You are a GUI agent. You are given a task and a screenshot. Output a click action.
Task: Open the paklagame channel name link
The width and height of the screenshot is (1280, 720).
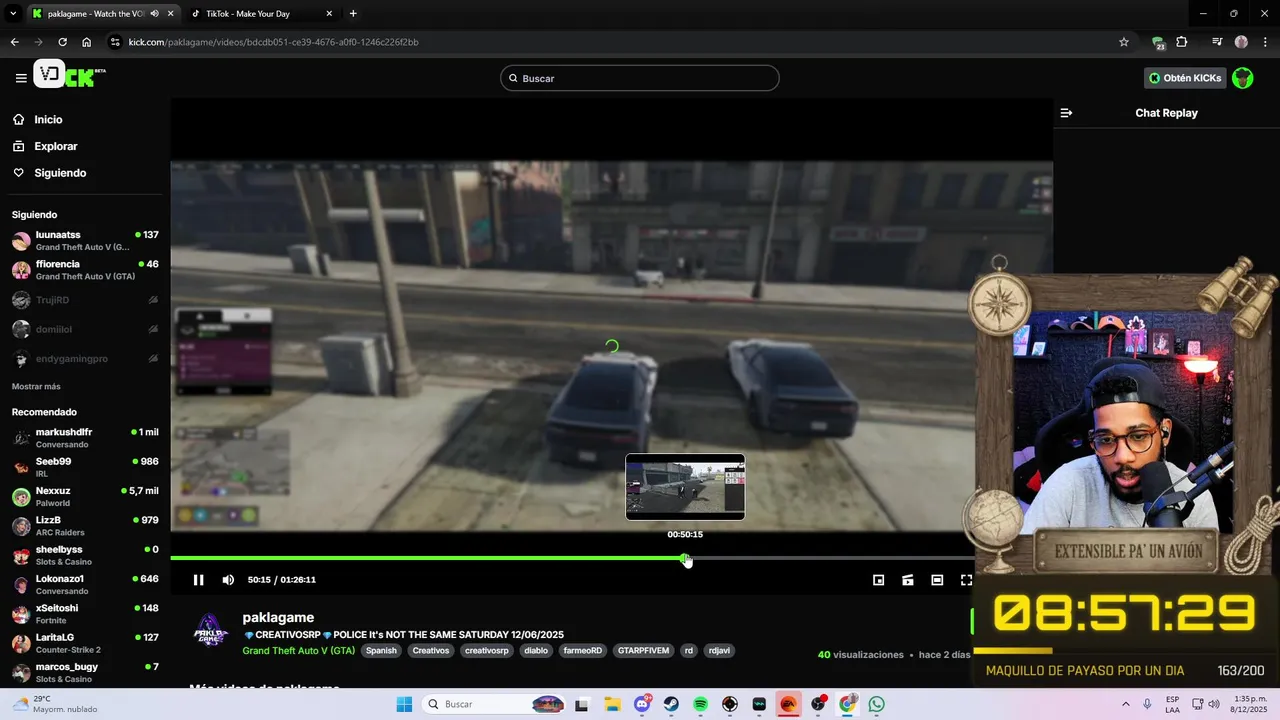point(278,618)
